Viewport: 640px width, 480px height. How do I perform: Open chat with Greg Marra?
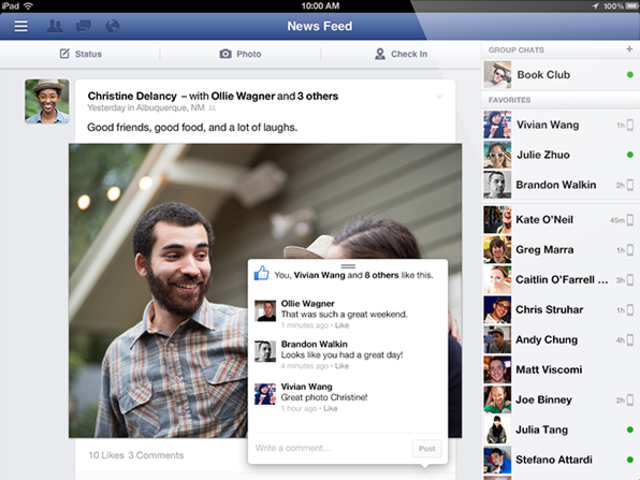(560, 249)
